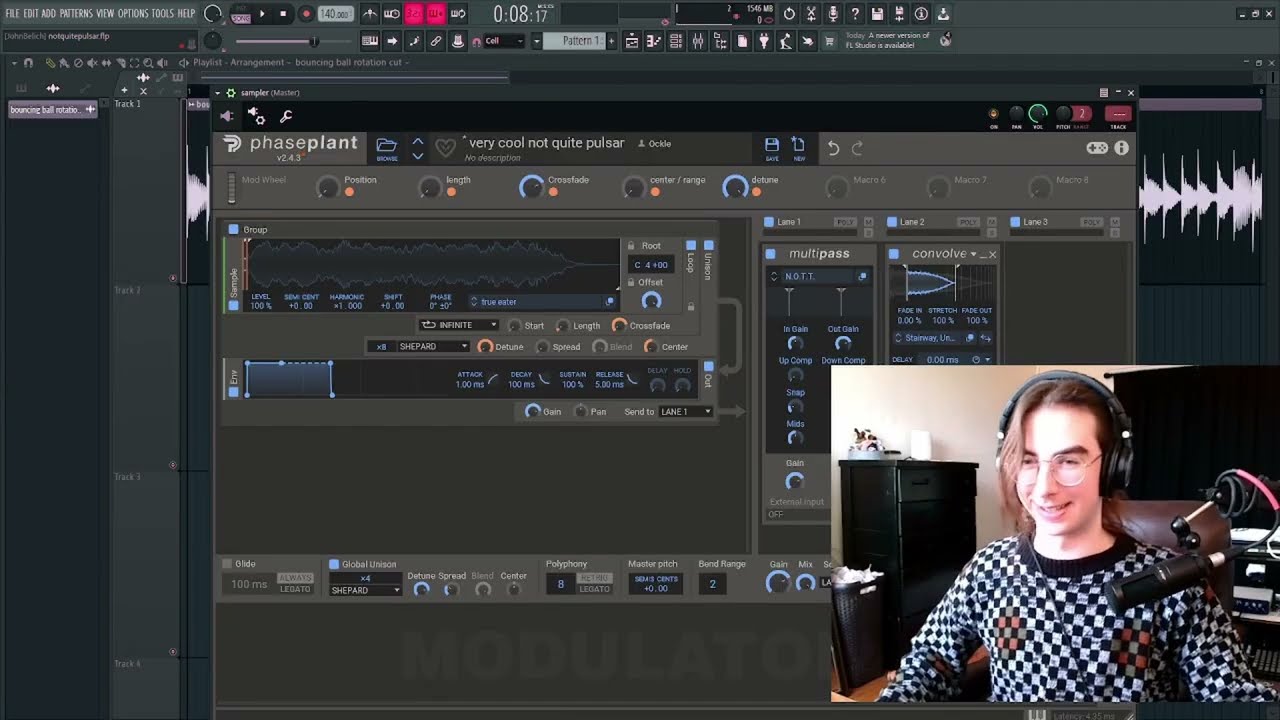Click the Pattern 1 selector button
The width and height of the screenshot is (1280, 720).
pyautogui.click(x=576, y=41)
